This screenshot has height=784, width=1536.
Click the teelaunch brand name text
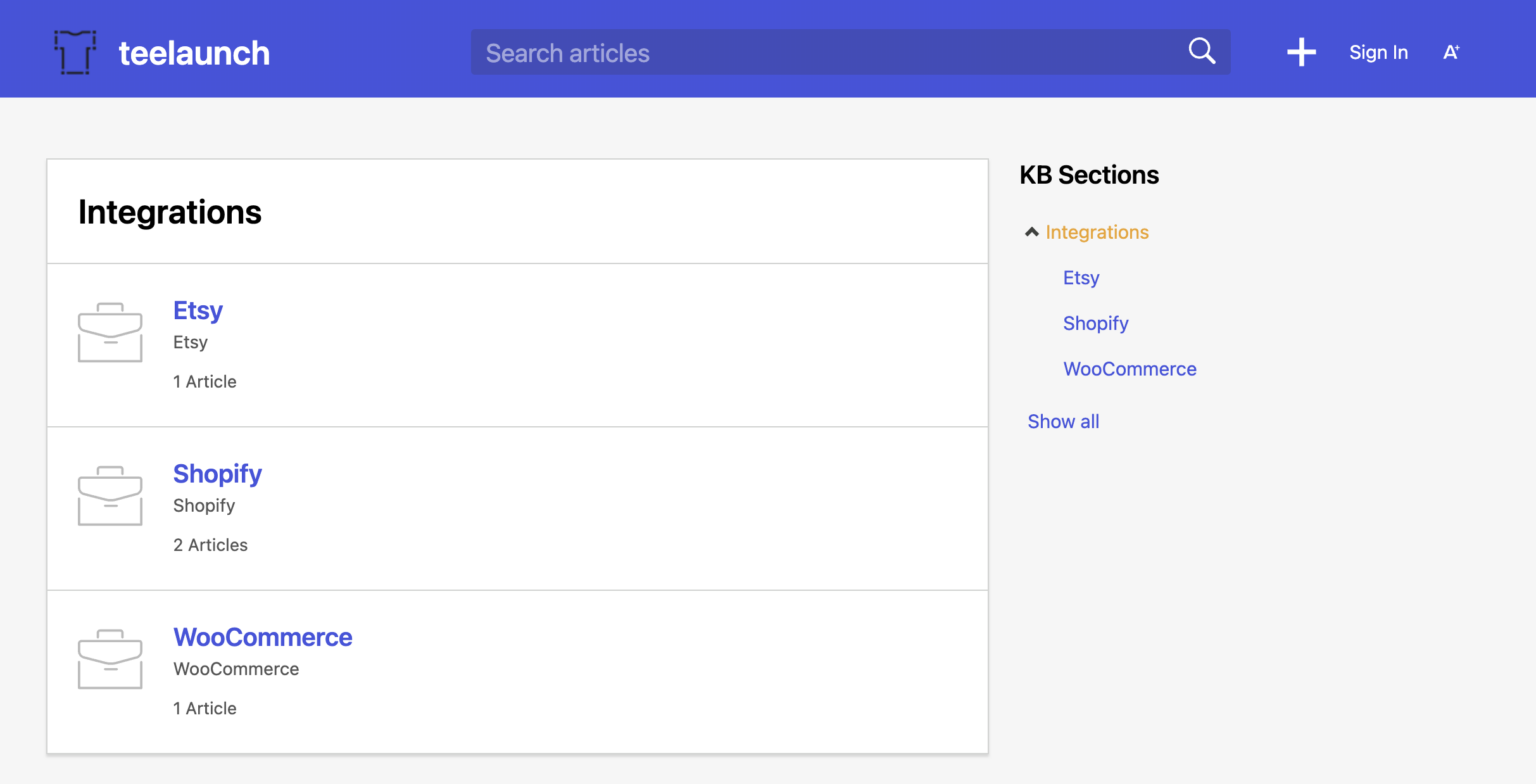pos(194,53)
